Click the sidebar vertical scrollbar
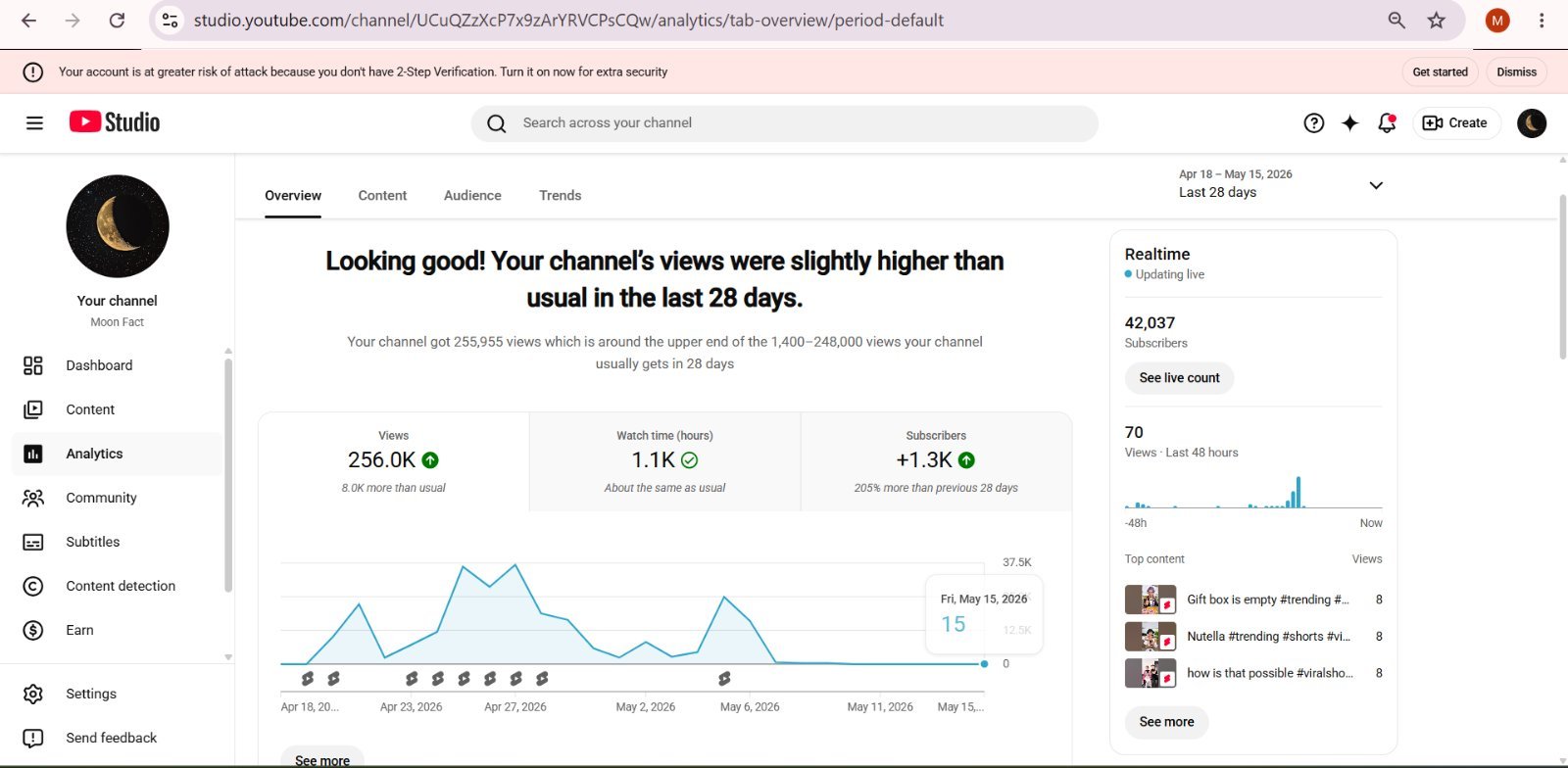The image size is (1568, 768). coord(228,475)
